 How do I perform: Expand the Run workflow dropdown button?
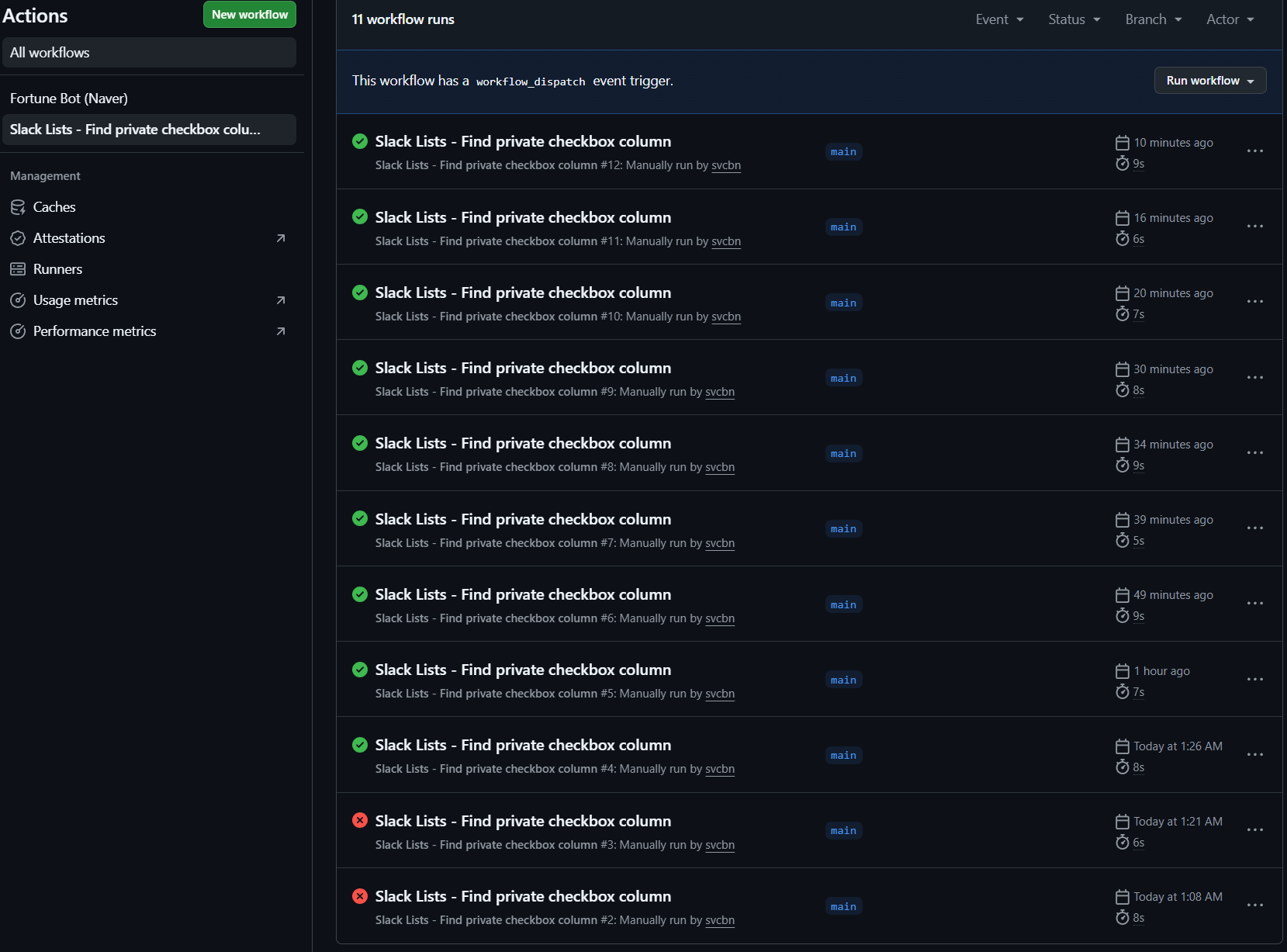1210,81
